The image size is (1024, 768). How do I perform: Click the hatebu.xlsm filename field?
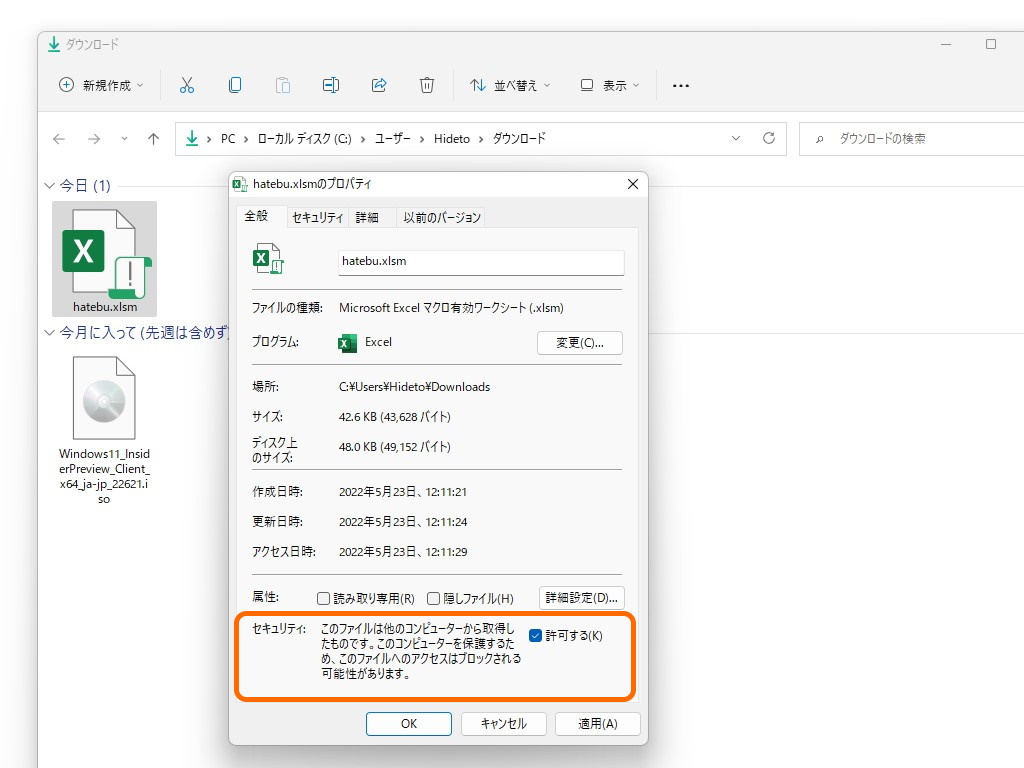[x=481, y=262]
